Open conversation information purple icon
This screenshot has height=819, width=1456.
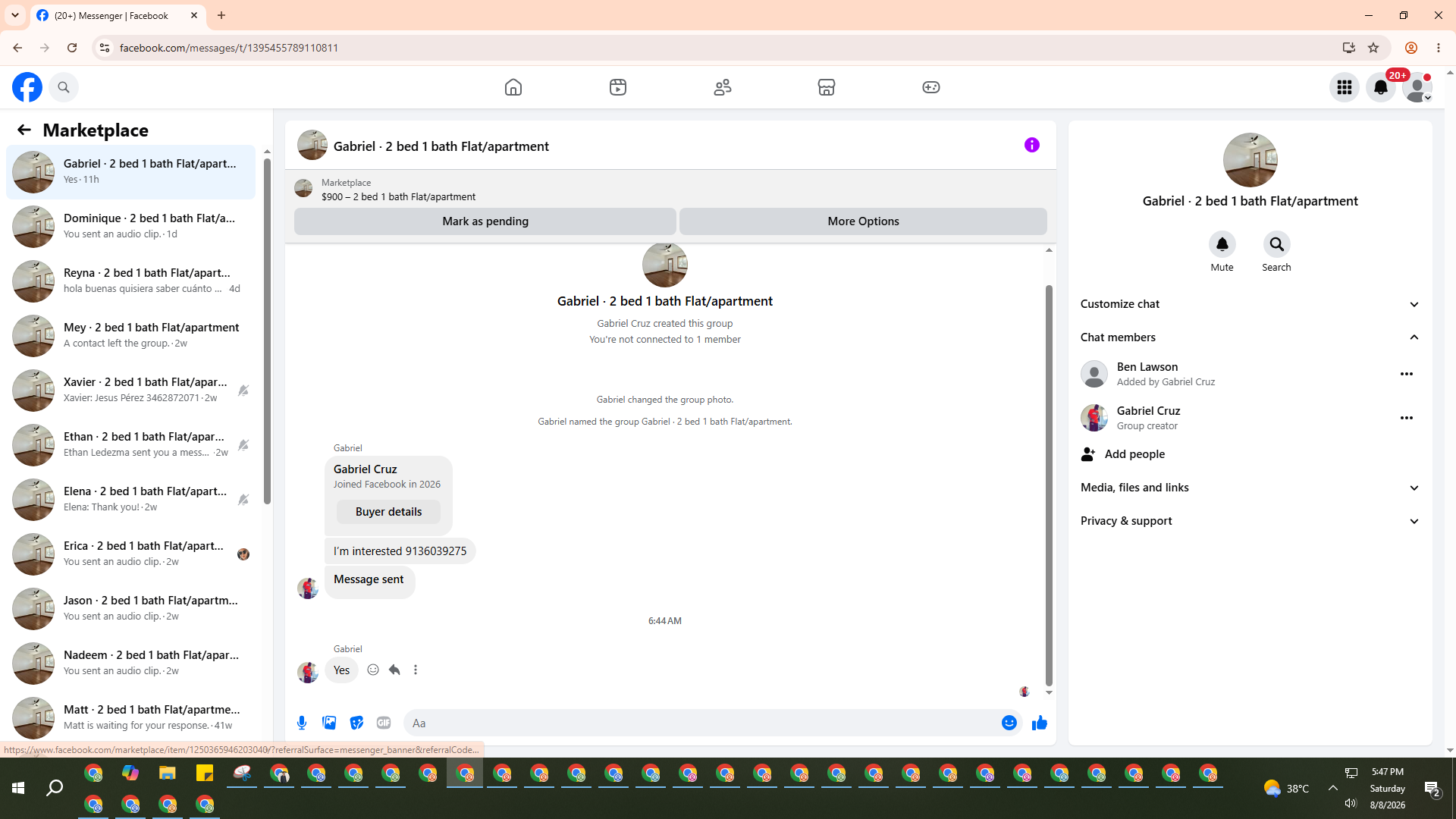1032,145
